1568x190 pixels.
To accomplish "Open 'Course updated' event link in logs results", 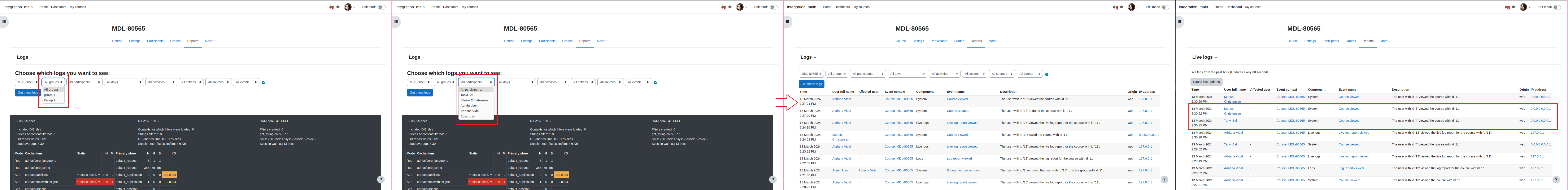I will pos(958,111).
